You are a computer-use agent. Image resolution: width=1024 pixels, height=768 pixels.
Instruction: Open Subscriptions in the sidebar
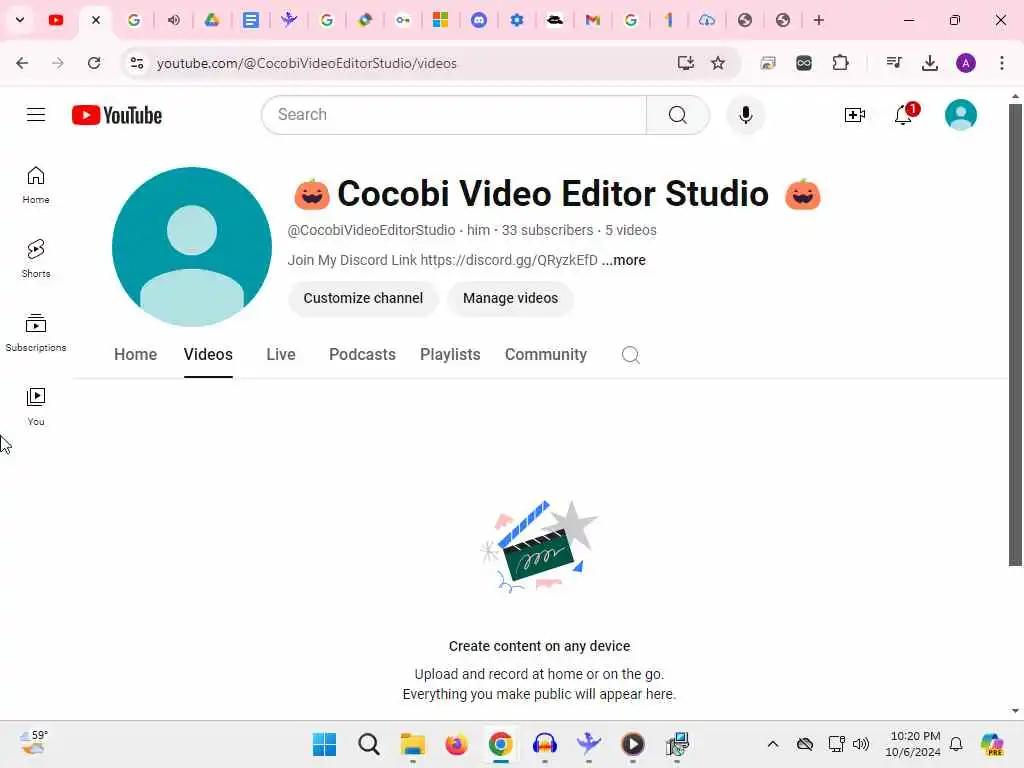[36, 332]
